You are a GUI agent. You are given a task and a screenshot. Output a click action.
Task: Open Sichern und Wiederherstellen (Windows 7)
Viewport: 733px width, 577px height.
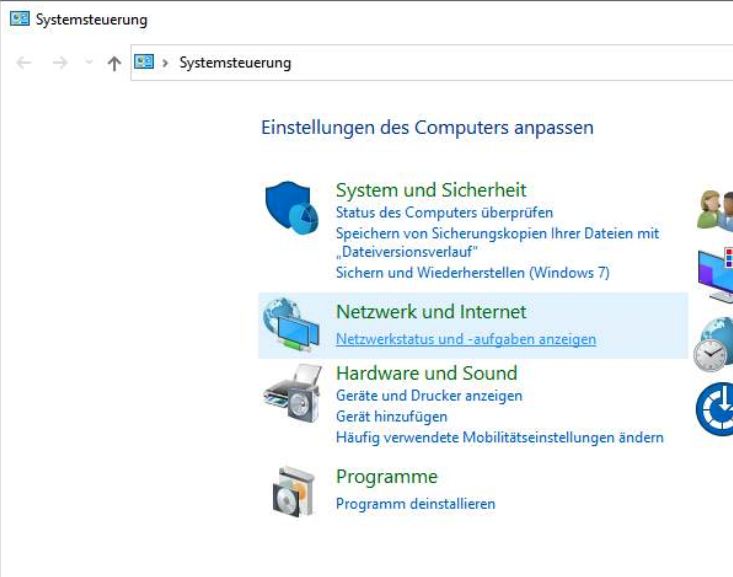coord(473,272)
